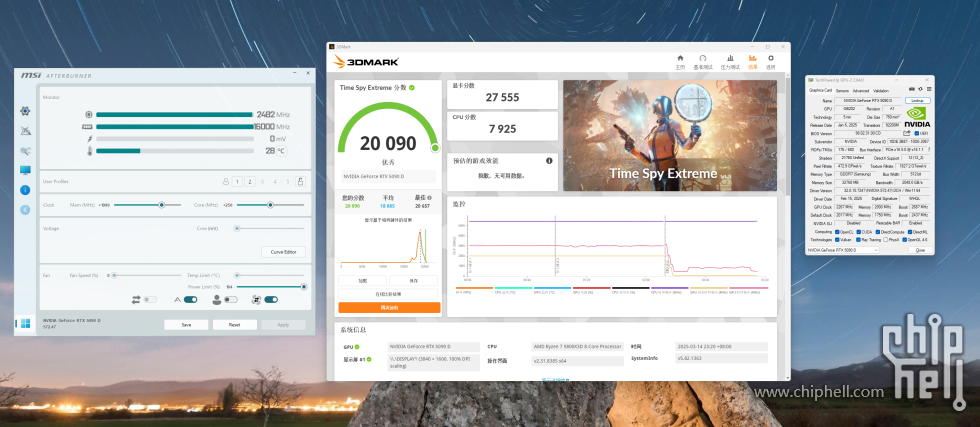Toggle Ray Tracing checkbox in GPU-Z

click(859, 239)
